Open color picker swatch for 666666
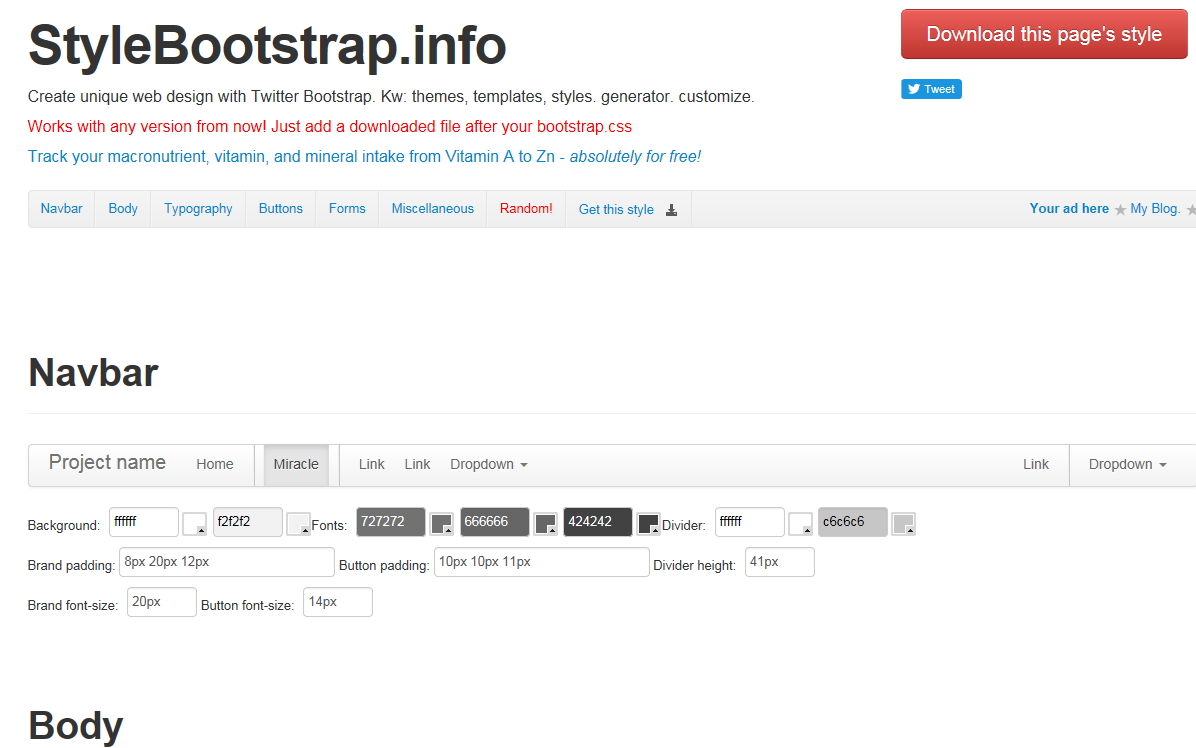1196x748 pixels. pos(545,524)
